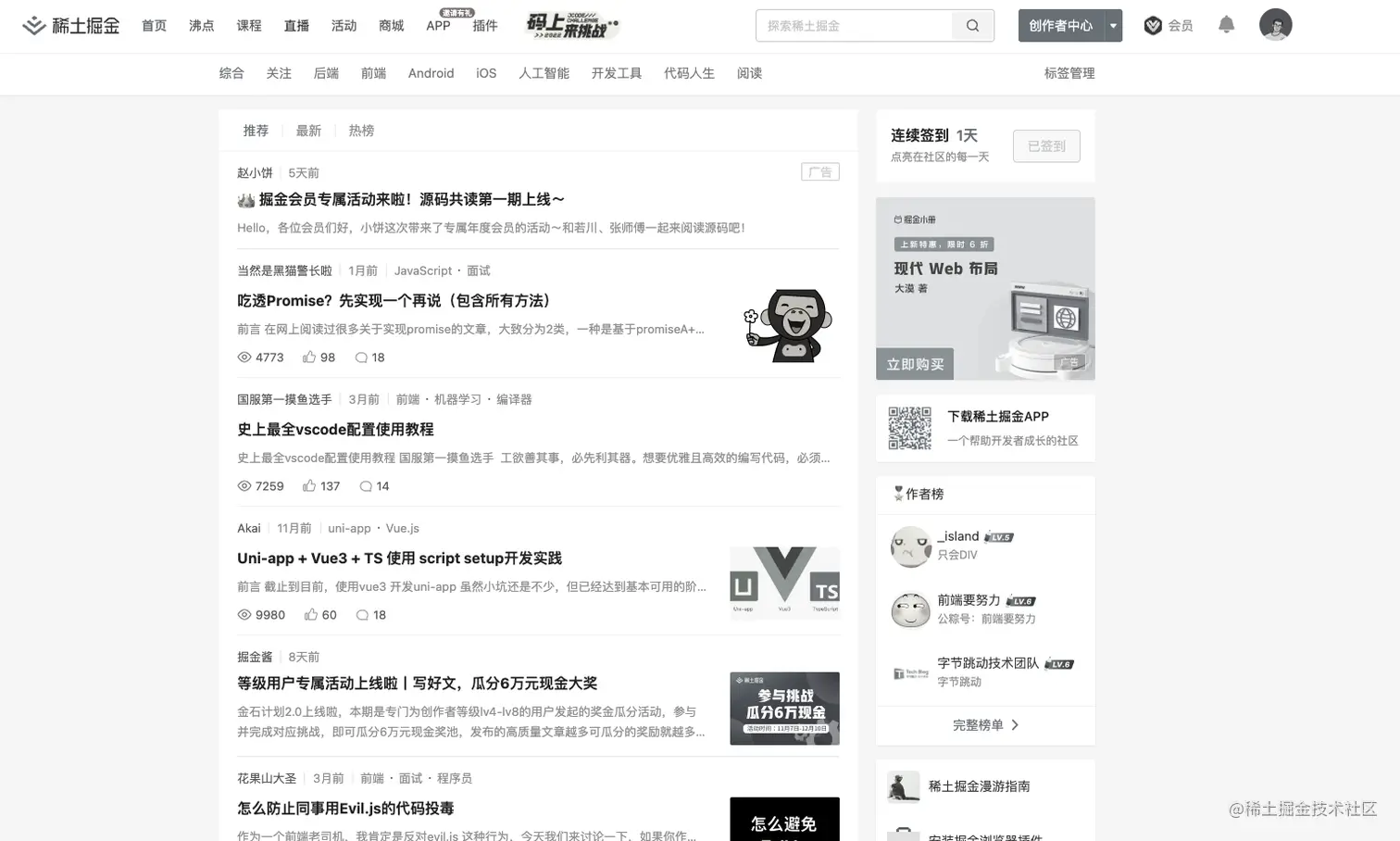Open _island author avatar
1400x841 pixels.
pyautogui.click(x=910, y=546)
